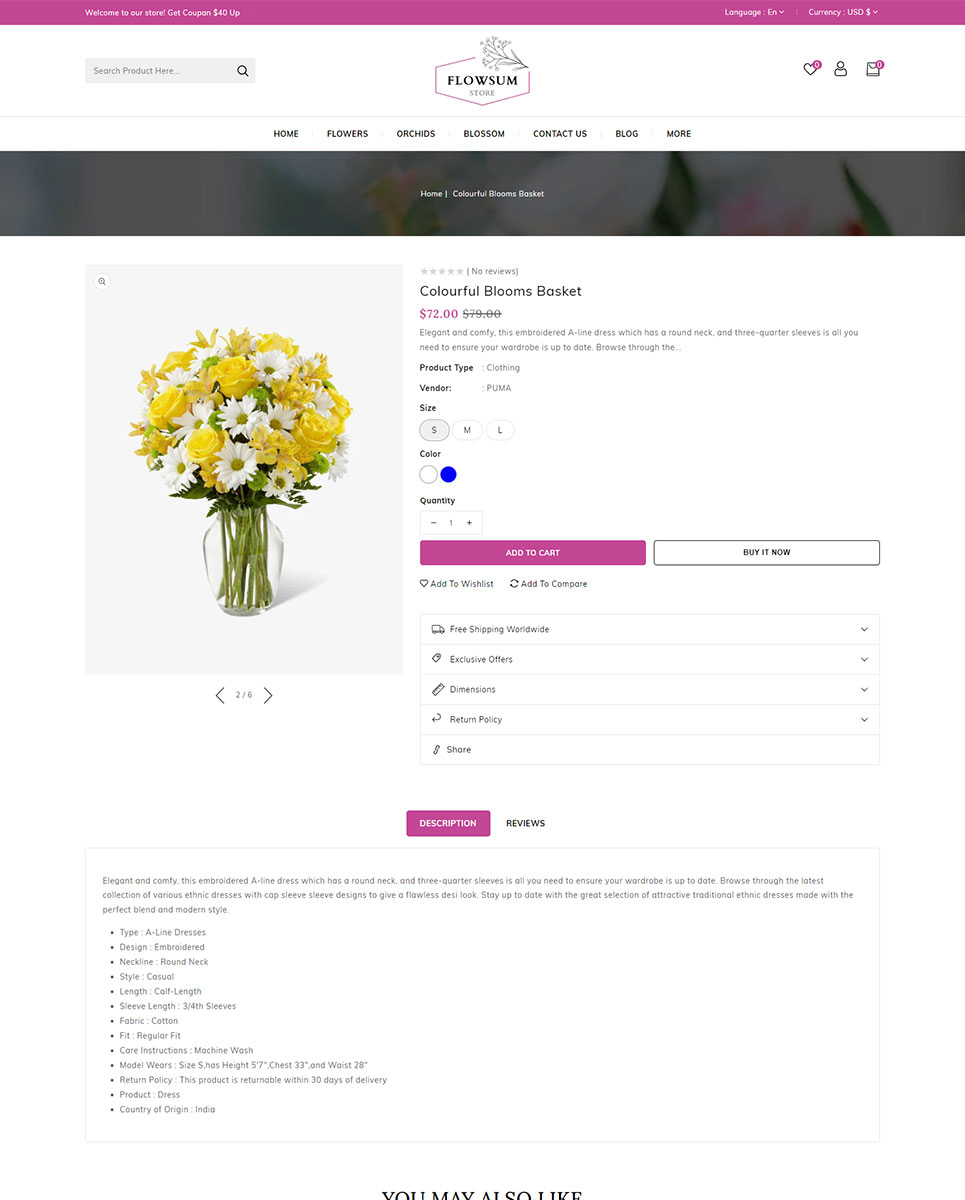Open the Orchids menu item
Viewport: 965px width, 1200px height.
(x=416, y=134)
